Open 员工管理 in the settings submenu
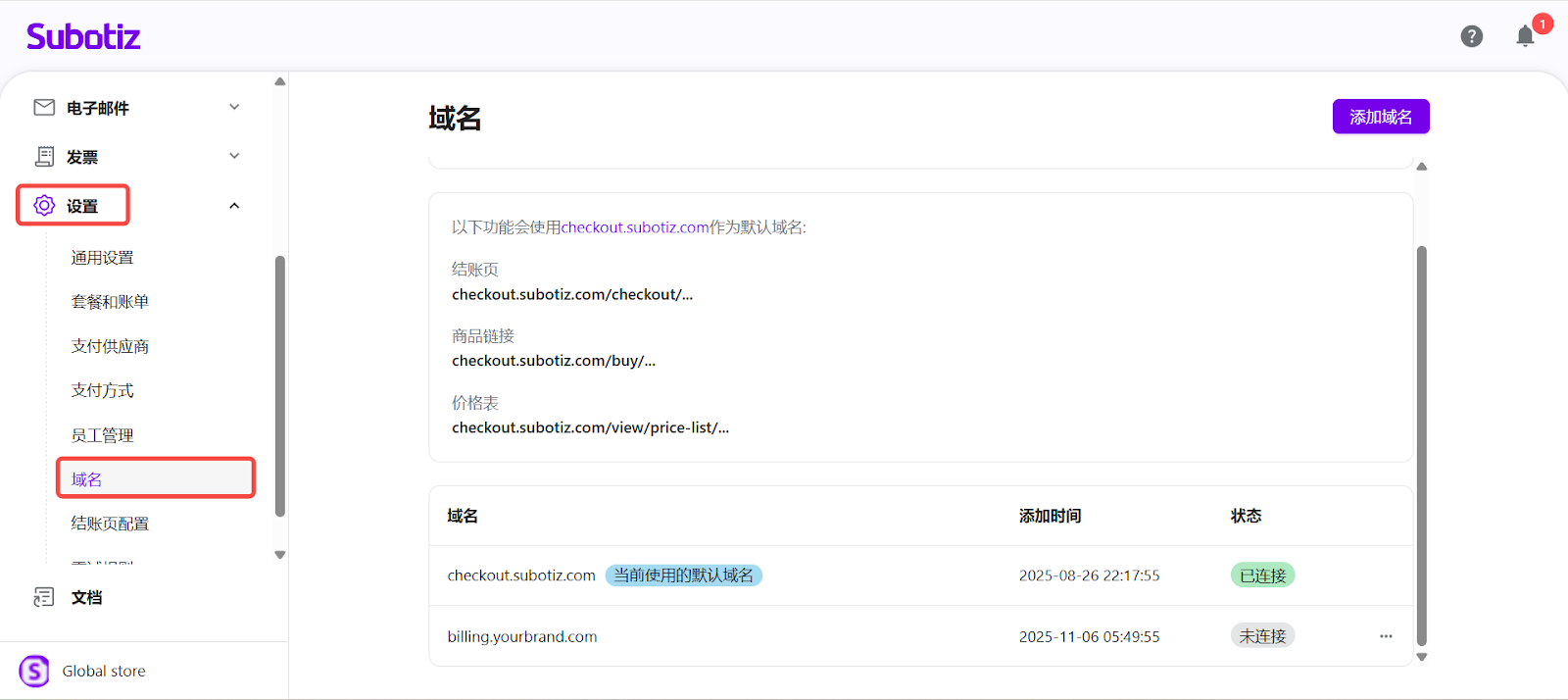 pyautogui.click(x=102, y=435)
